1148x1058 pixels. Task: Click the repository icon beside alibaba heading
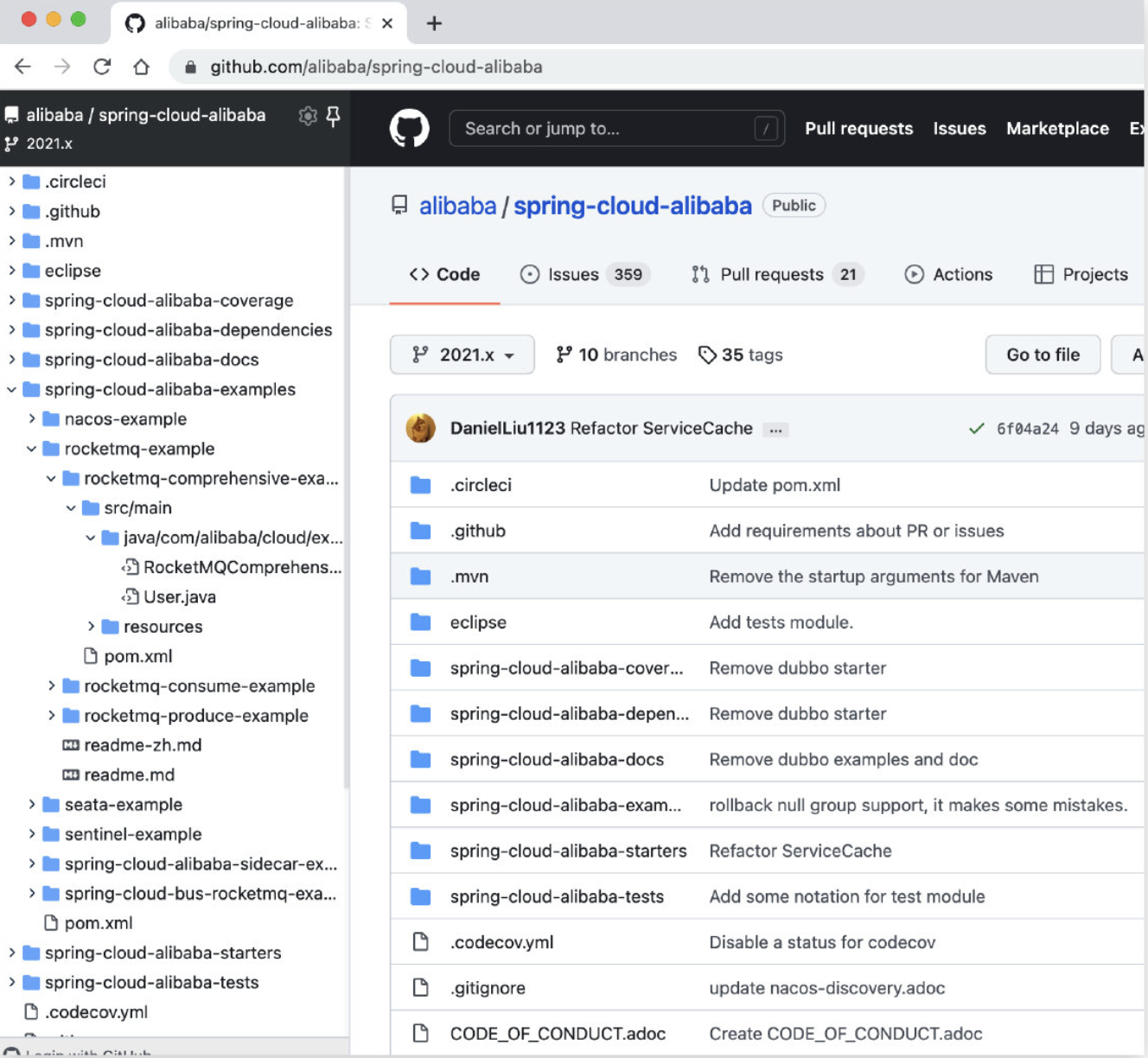click(x=399, y=206)
